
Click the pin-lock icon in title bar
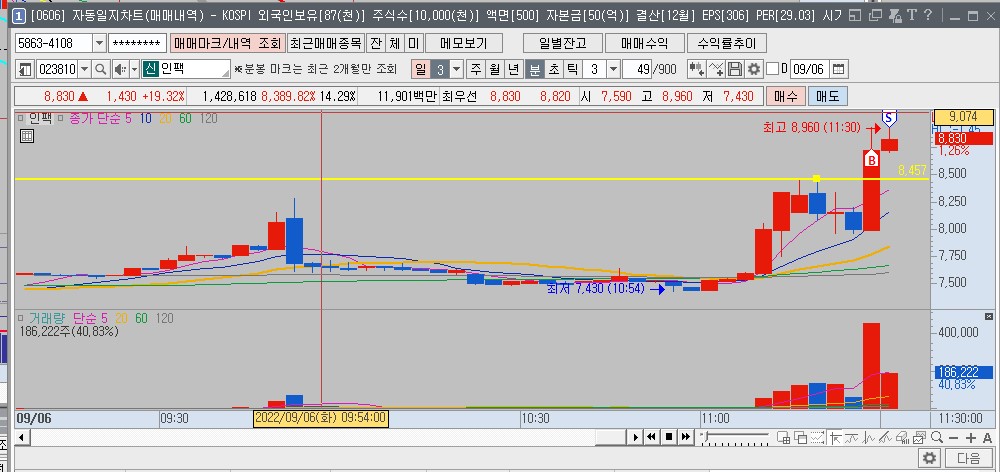(x=895, y=15)
